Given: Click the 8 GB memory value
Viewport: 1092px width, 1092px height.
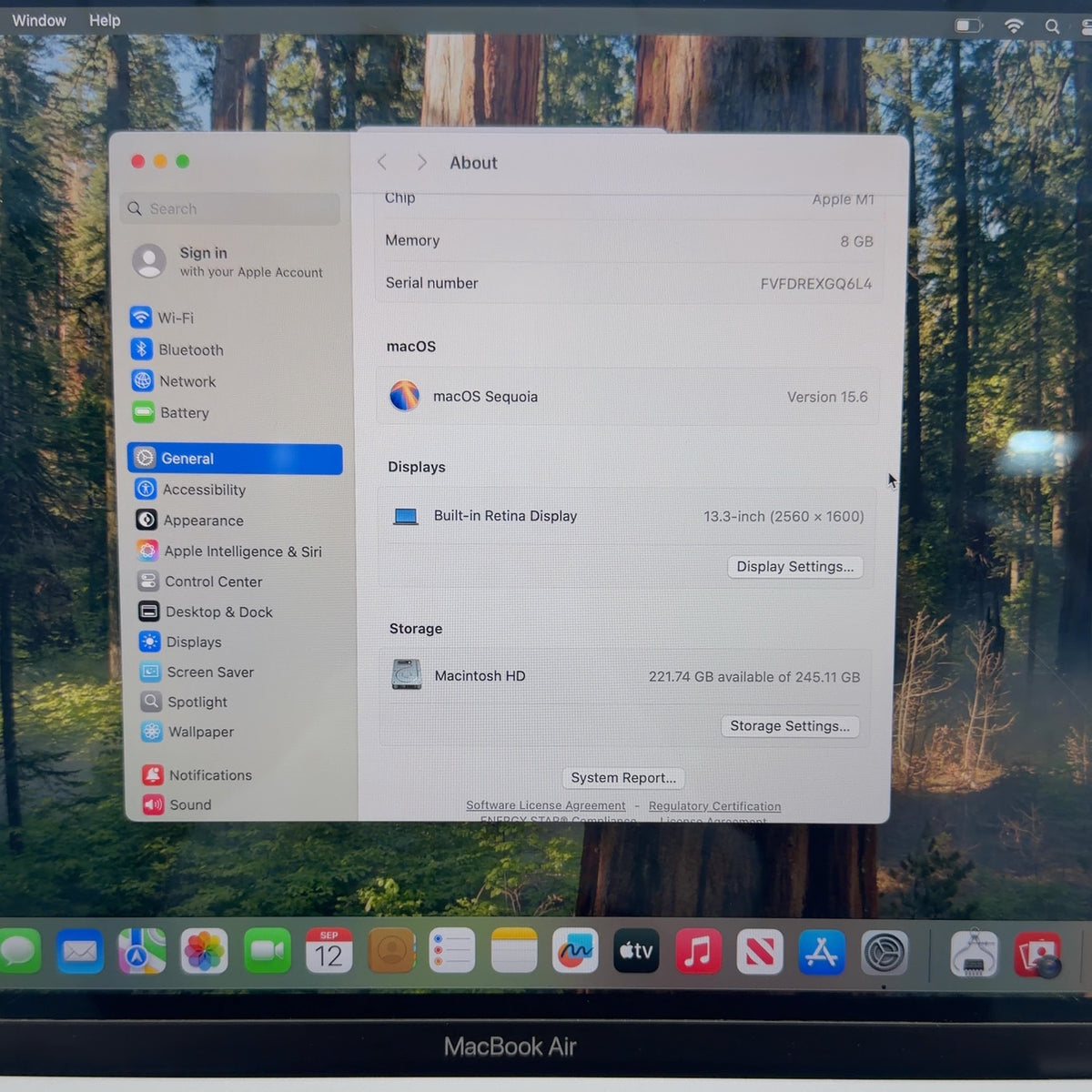Looking at the screenshot, I should pos(856,241).
